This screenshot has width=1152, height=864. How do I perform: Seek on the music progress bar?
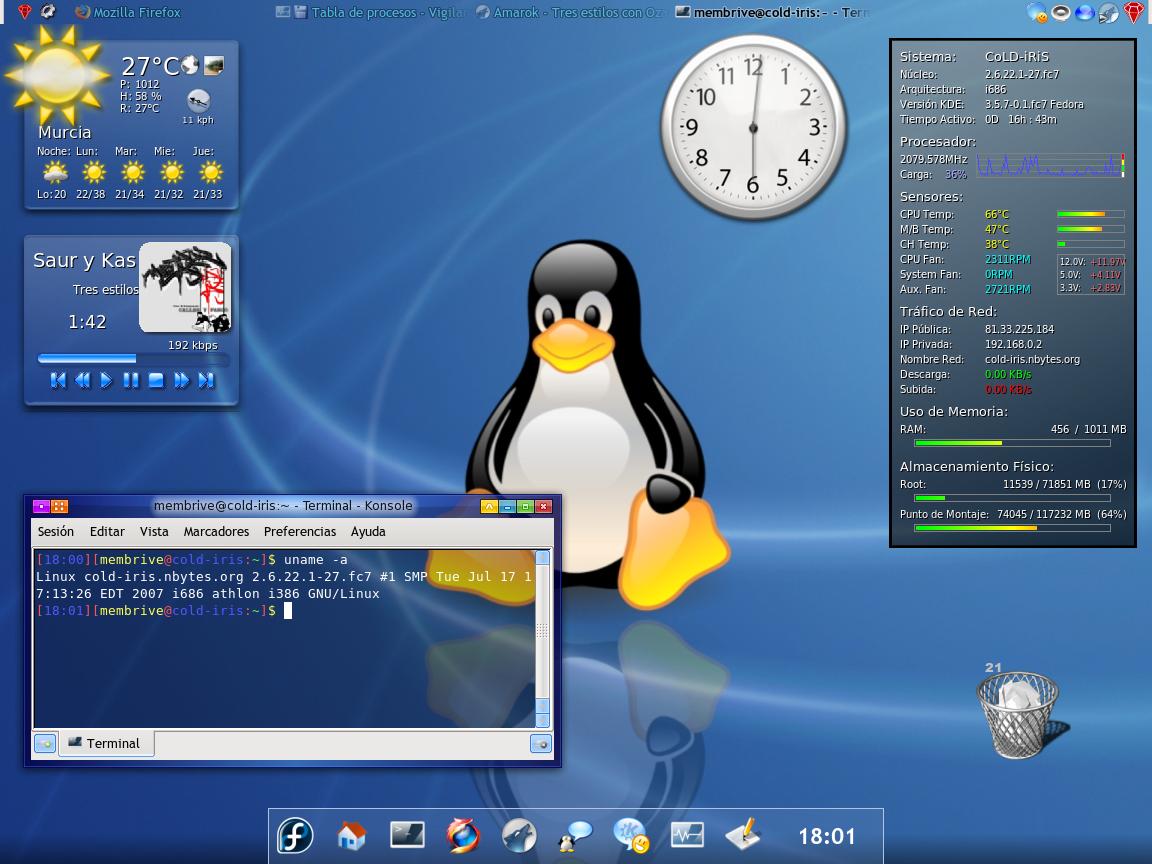click(x=133, y=359)
